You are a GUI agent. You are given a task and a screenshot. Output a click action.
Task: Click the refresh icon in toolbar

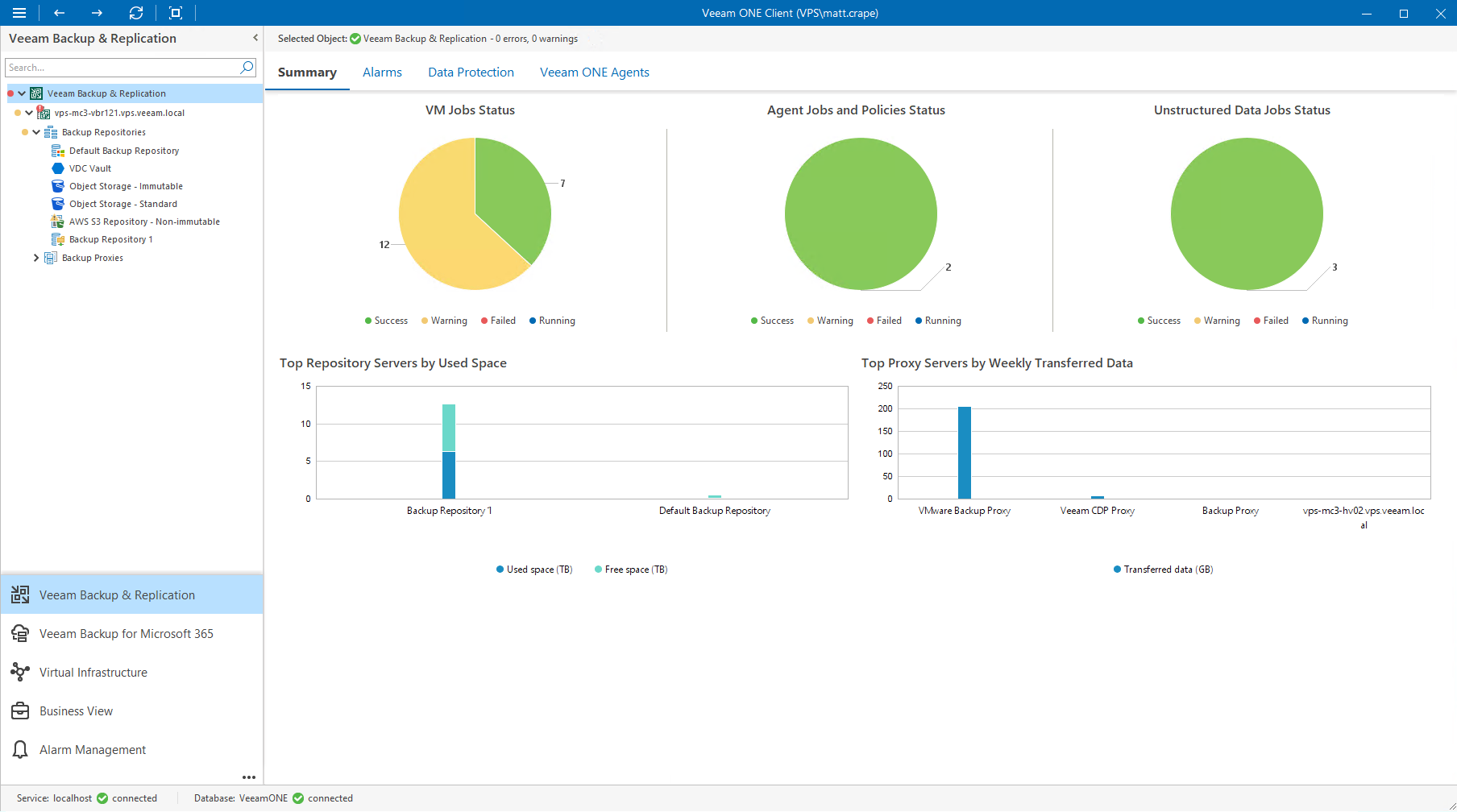coord(136,13)
